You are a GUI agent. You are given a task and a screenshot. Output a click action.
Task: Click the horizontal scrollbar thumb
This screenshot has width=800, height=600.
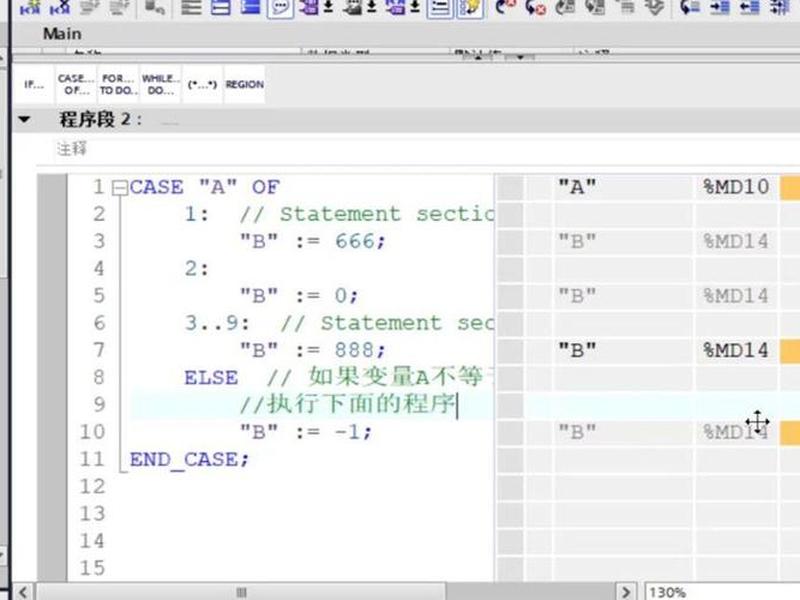click(x=241, y=592)
